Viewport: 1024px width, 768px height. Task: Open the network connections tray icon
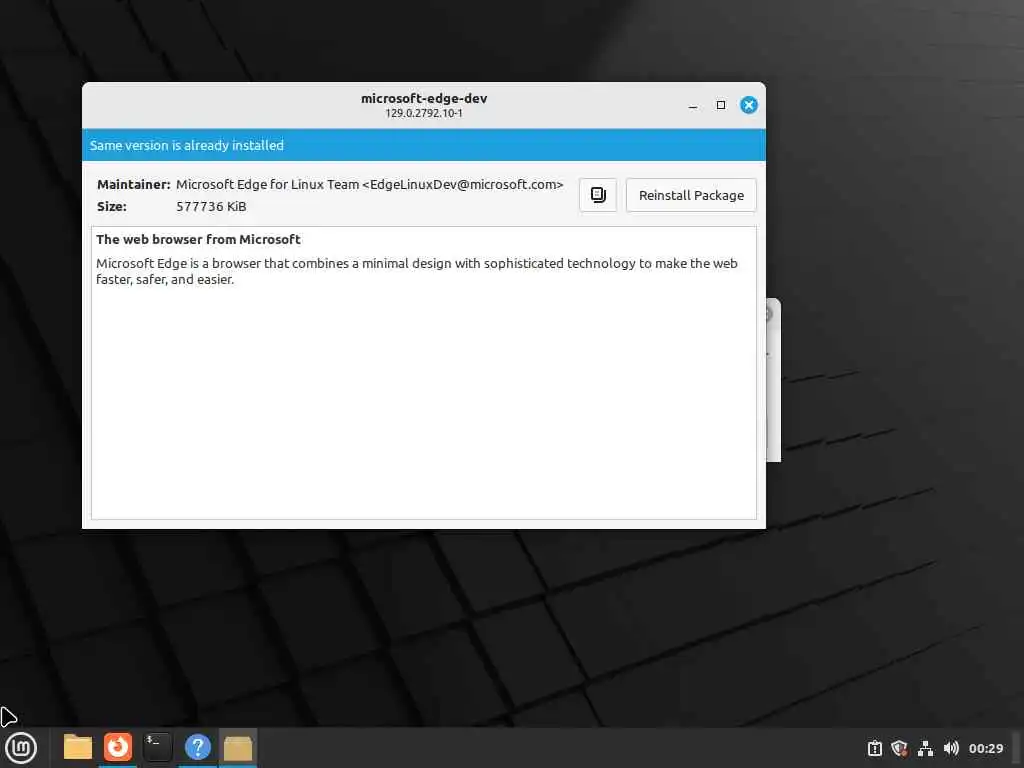[x=925, y=748]
